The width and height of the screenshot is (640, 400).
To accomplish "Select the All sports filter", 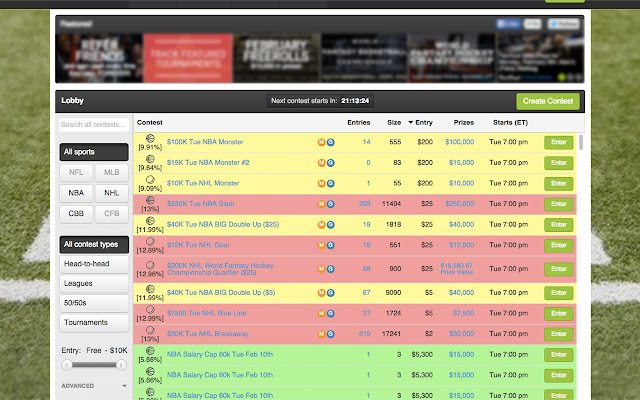I will (94, 152).
